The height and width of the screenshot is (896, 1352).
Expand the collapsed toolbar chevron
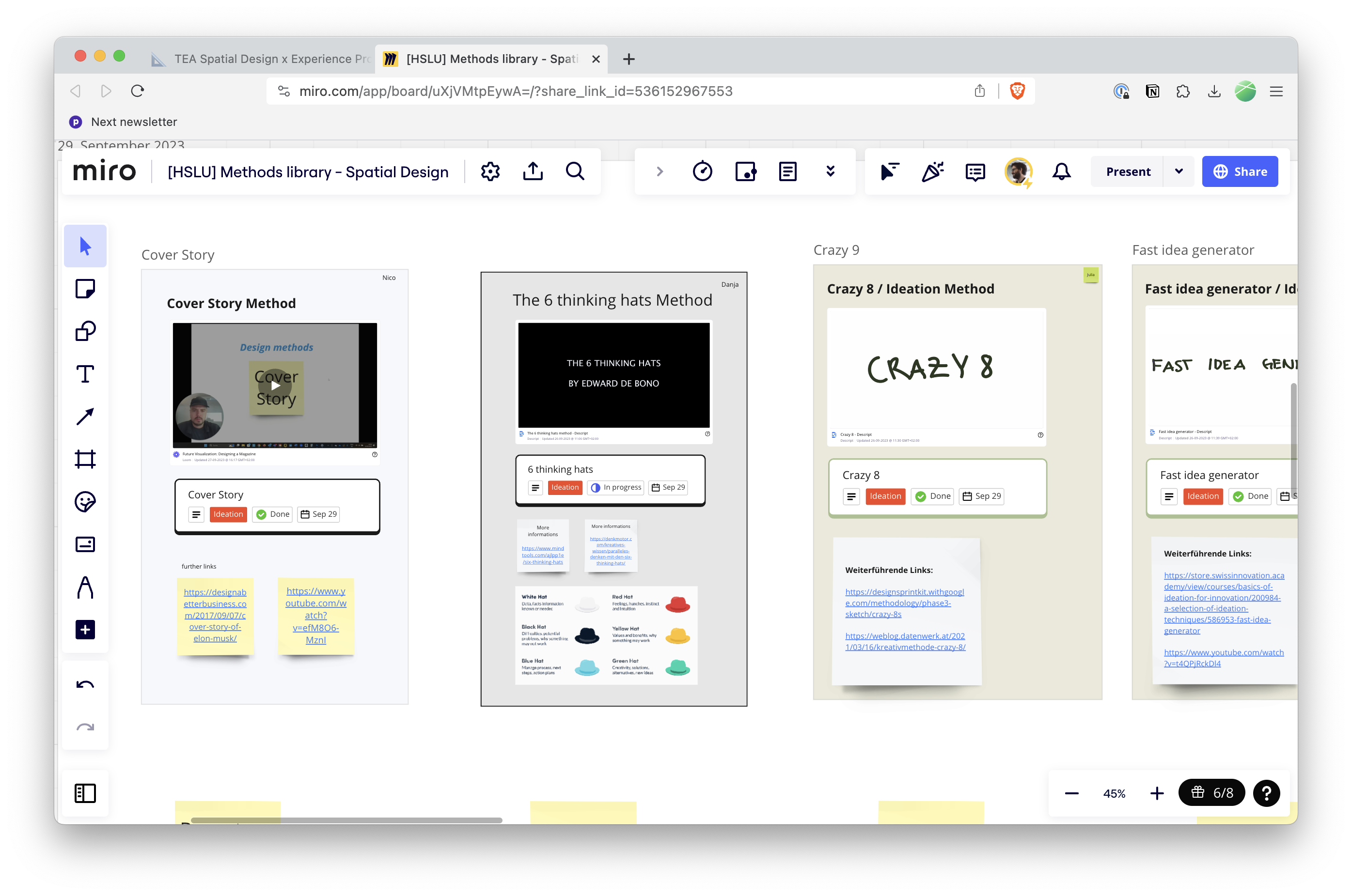tap(660, 171)
